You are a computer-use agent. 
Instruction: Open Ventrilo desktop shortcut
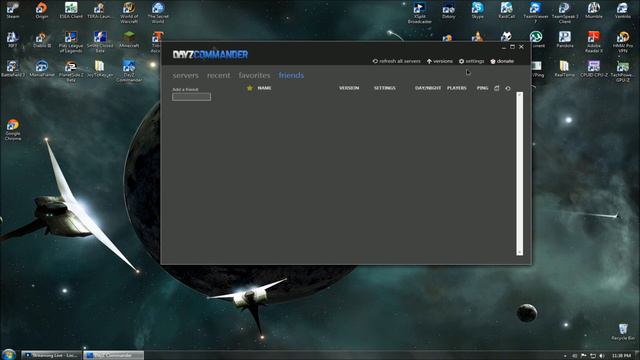click(x=622, y=11)
